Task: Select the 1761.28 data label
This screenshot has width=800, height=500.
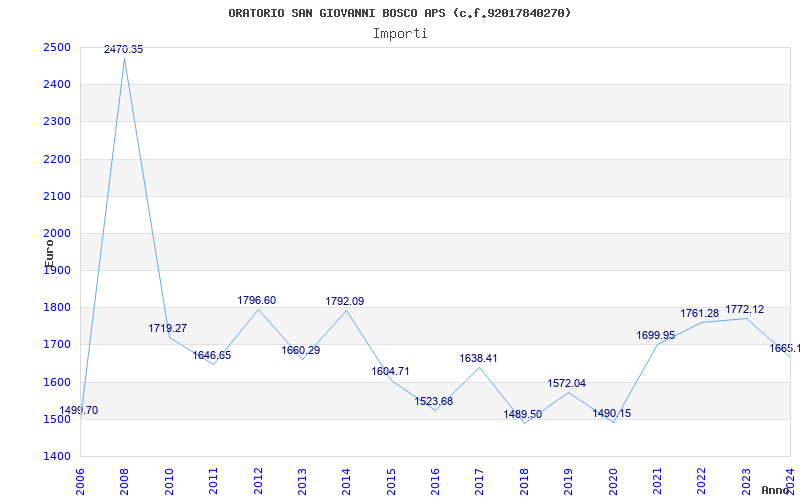Action: click(699, 313)
